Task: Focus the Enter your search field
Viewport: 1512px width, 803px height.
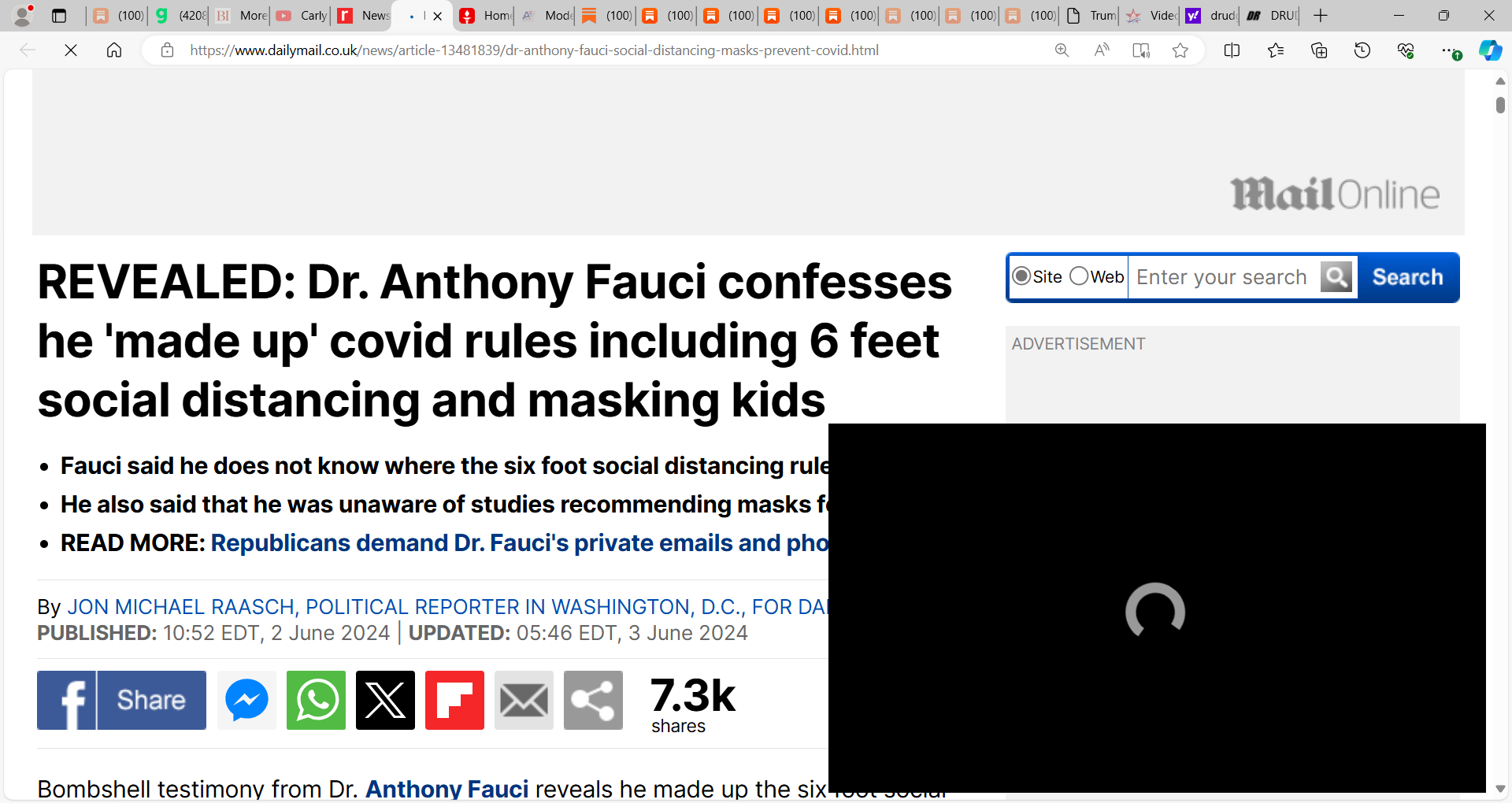Action: 1225,277
